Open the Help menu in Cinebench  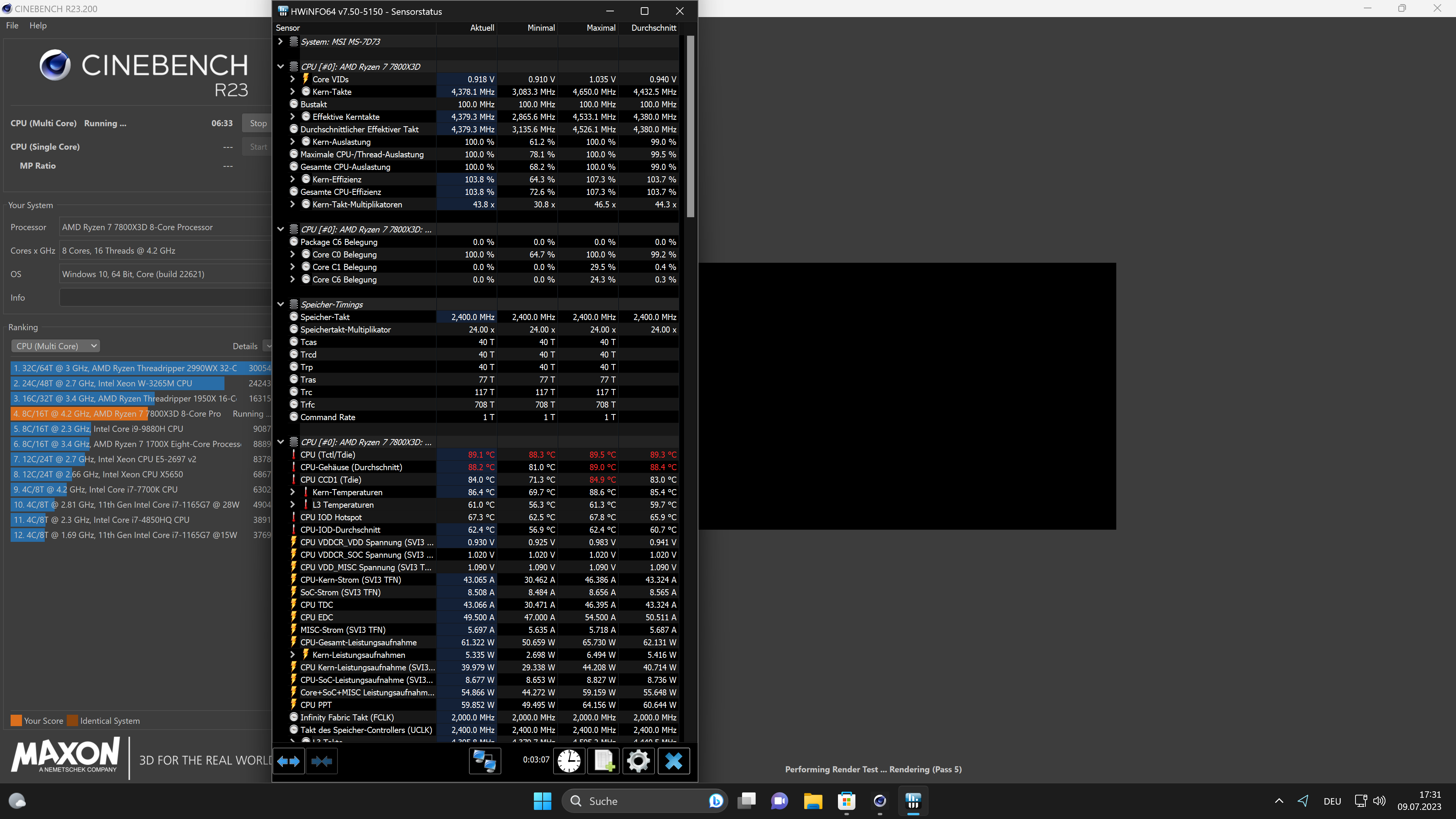[38, 25]
